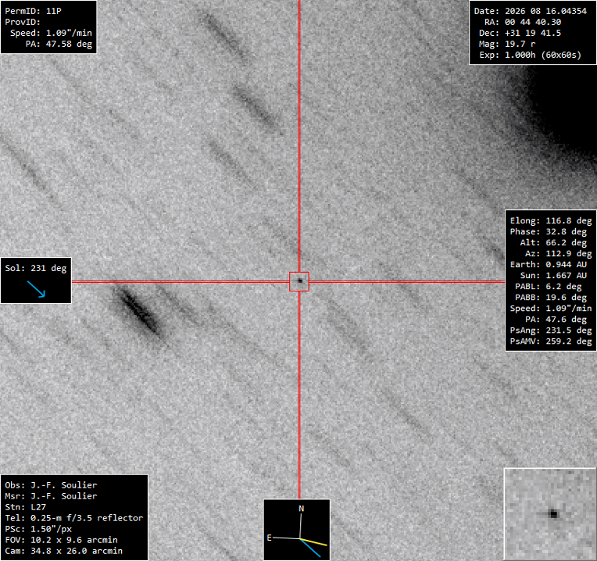Screen dimensions: 597x561
Task: Click the yellow motion vector line in compass
Action: pyautogui.click(x=313, y=542)
